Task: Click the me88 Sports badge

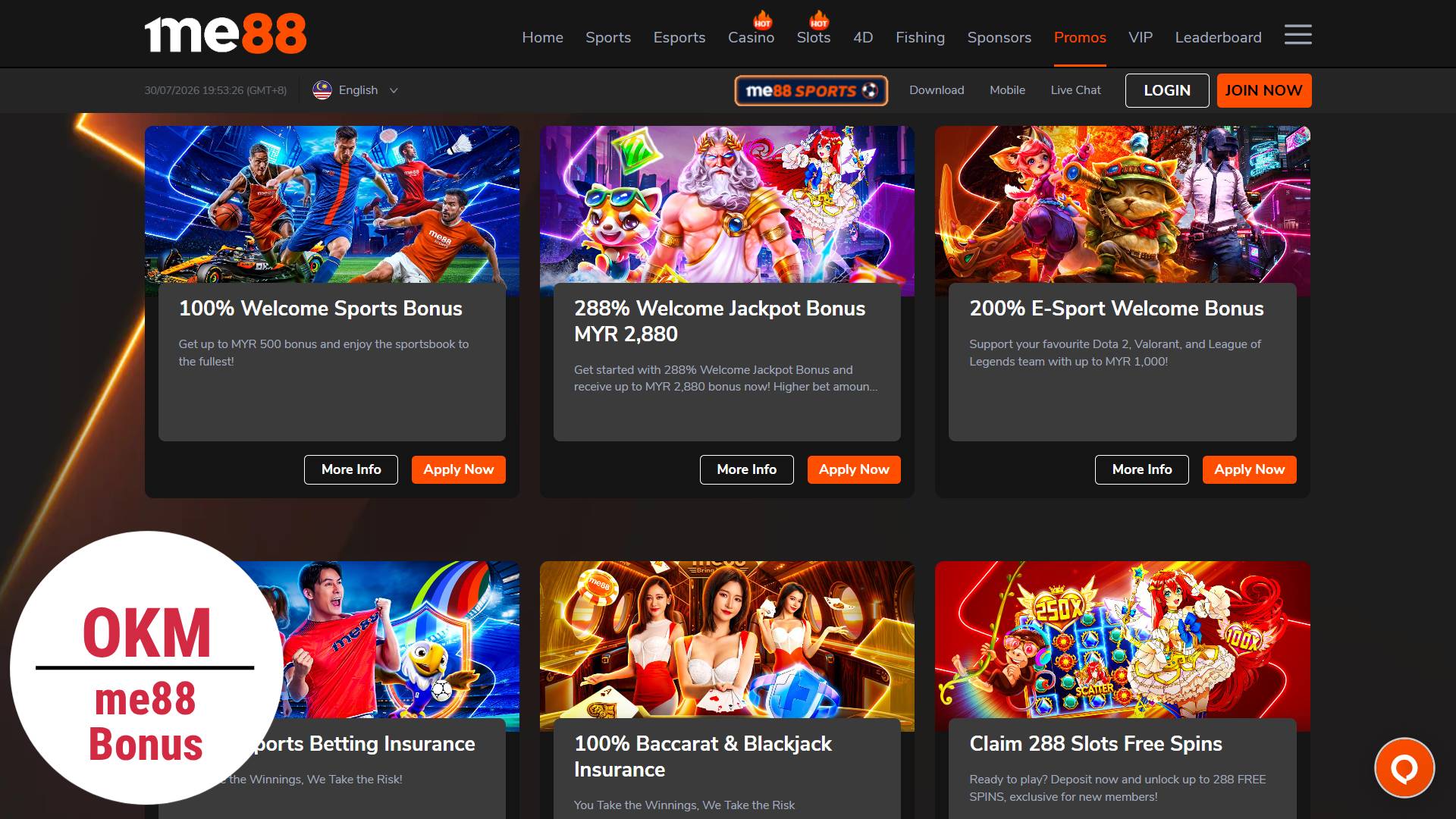Action: point(811,90)
